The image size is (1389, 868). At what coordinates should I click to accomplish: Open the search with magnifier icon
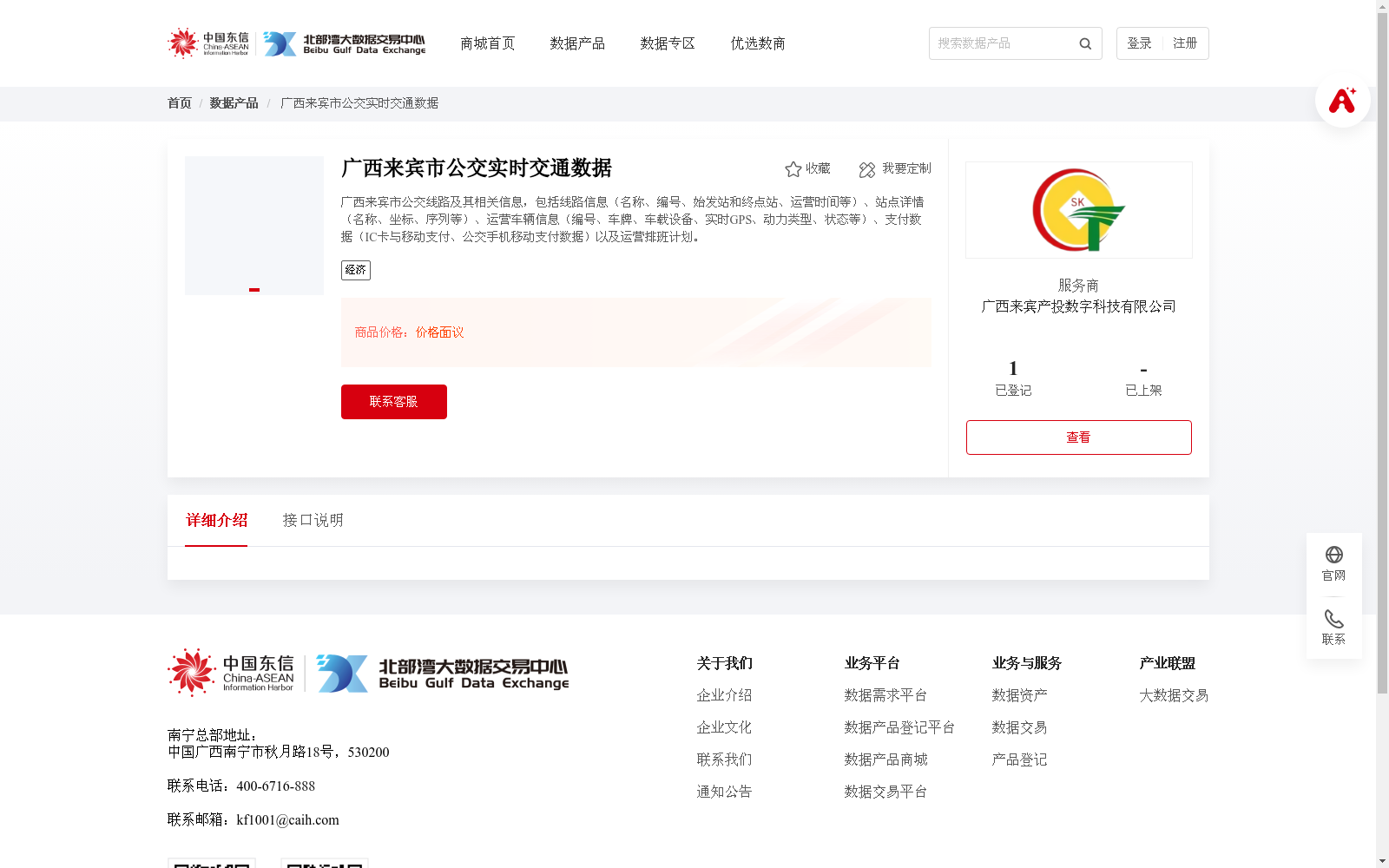click(x=1084, y=43)
